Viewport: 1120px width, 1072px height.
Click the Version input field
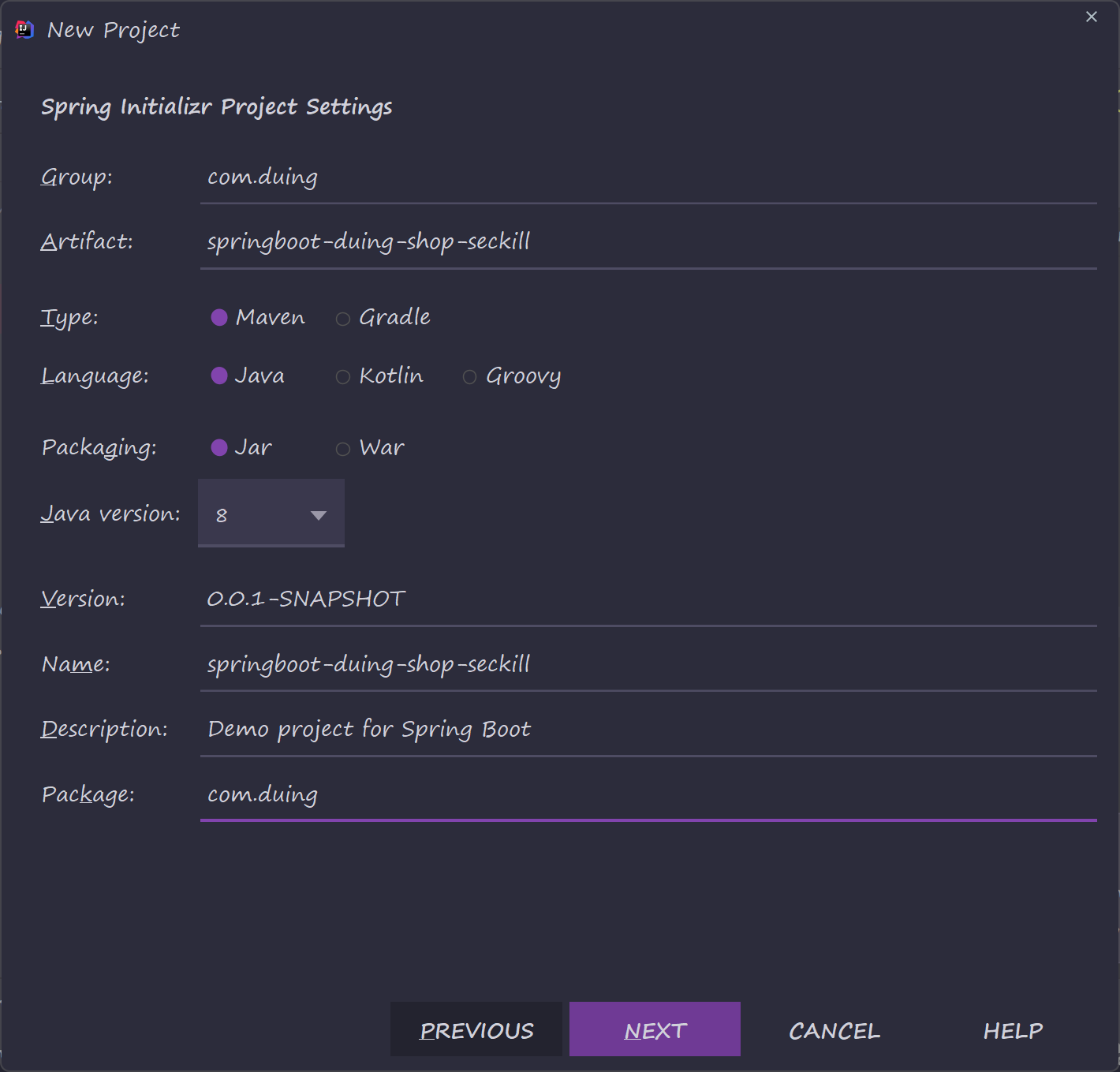click(x=648, y=600)
